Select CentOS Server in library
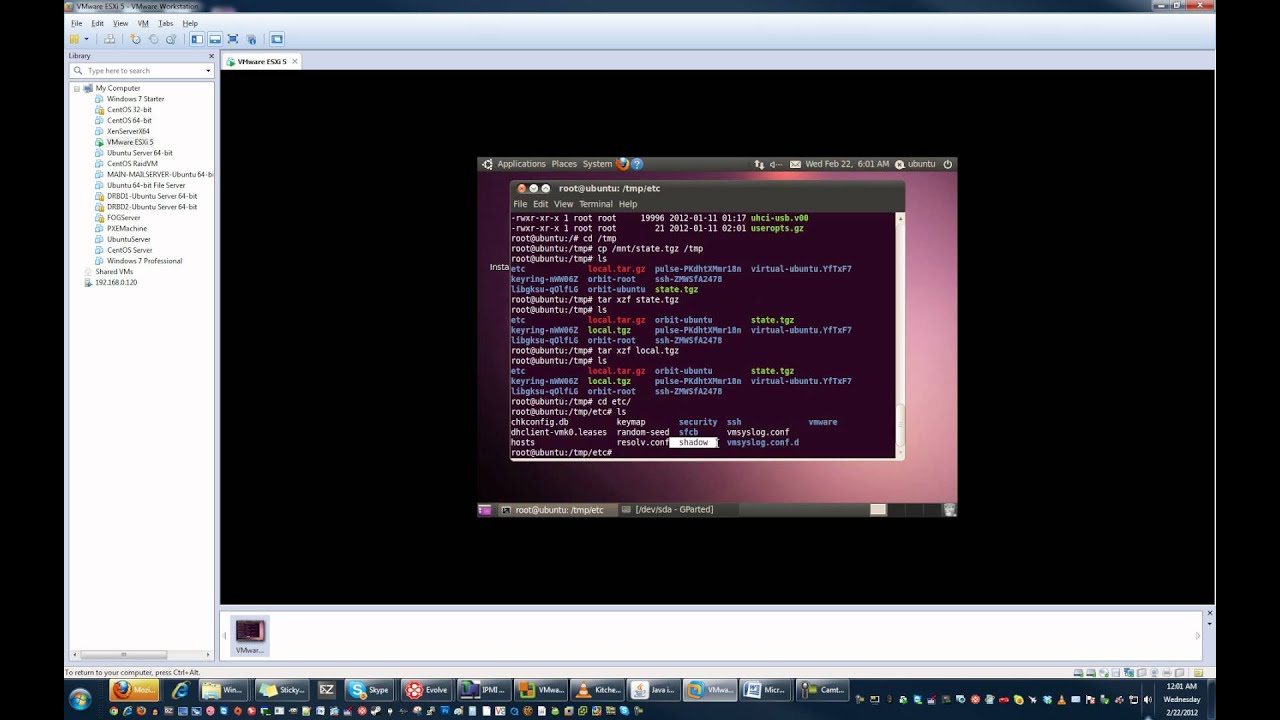Image resolution: width=1280 pixels, height=720 pixels. click(129, 250)
